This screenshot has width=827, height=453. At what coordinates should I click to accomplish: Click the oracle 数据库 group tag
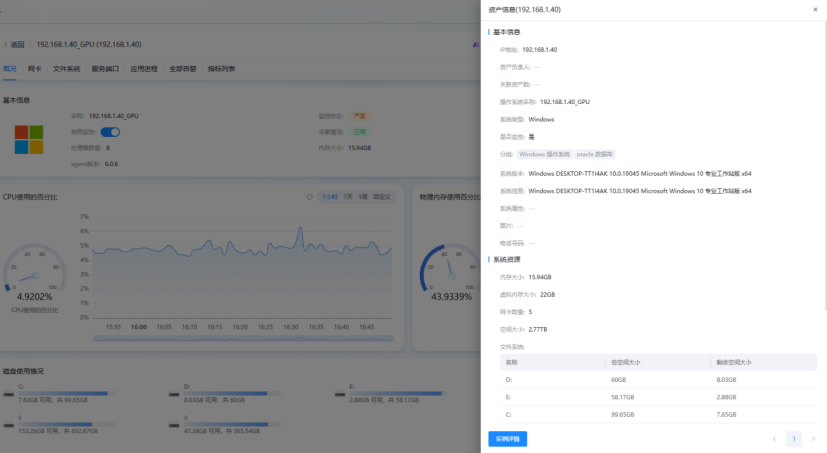coord(594,155)
